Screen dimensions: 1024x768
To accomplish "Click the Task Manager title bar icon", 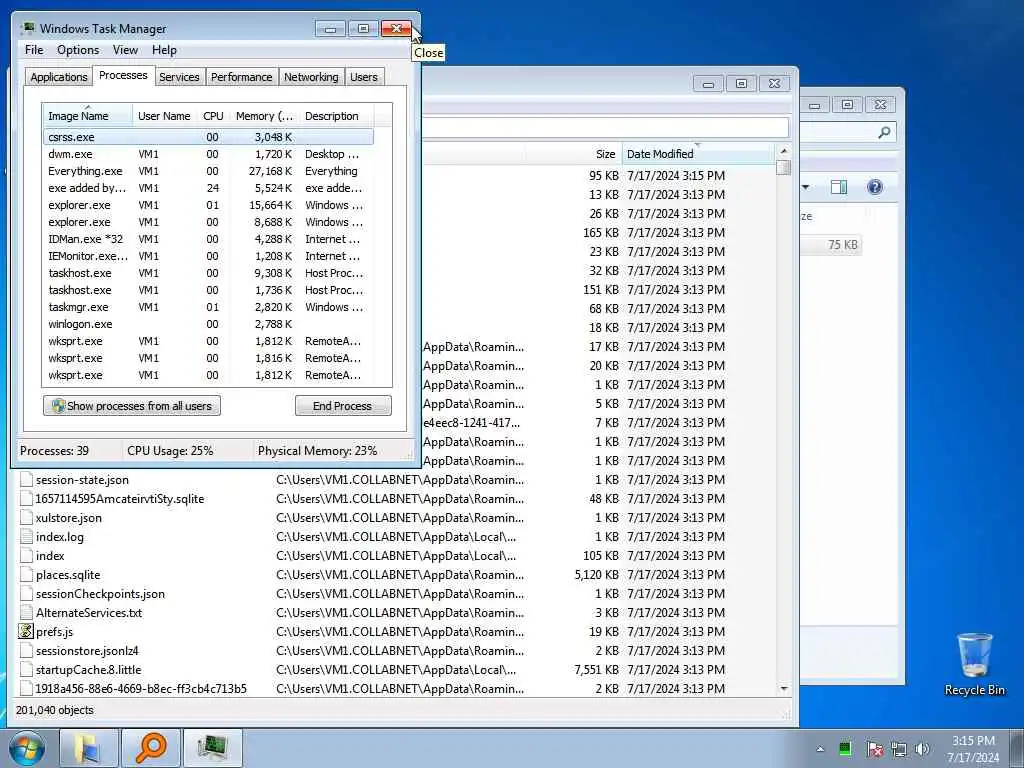I will 27,28.
